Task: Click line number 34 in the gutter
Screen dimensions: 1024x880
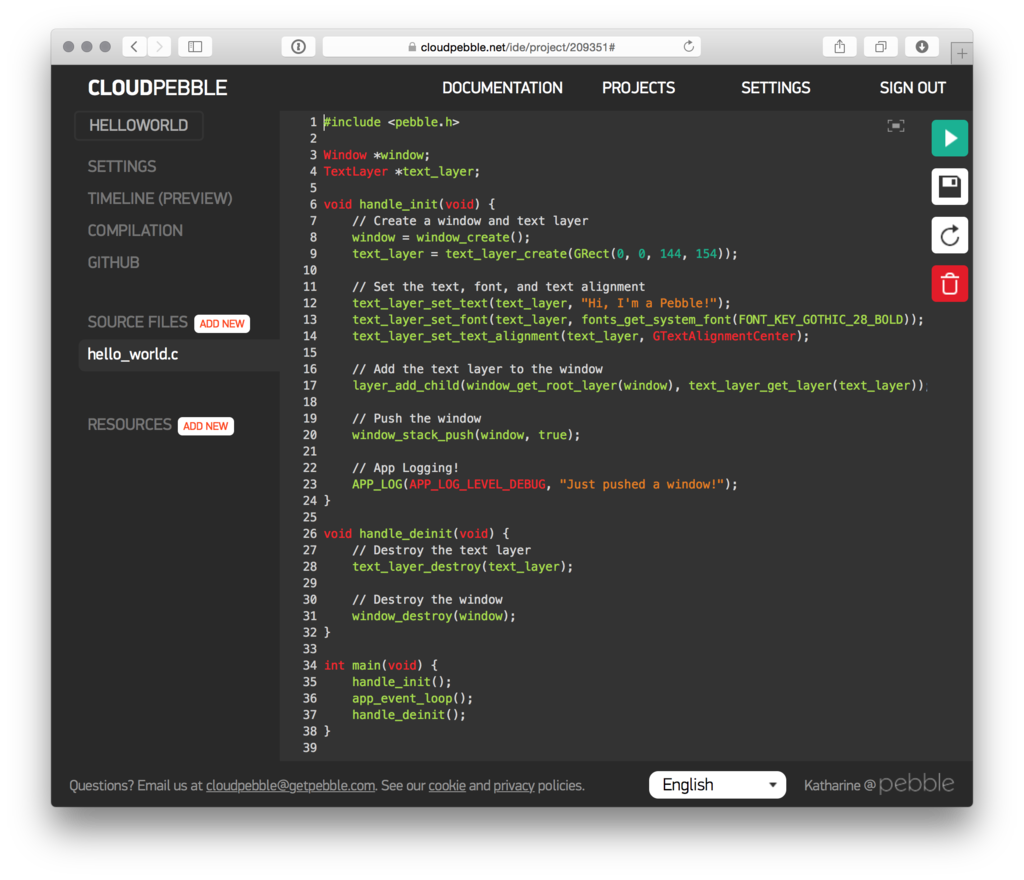Action: pyautogui.click(x=310, y=665)
